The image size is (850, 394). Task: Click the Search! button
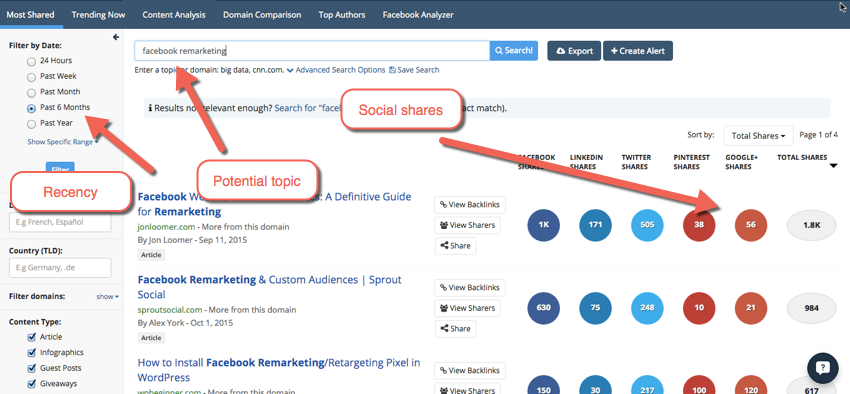point(514,50)
